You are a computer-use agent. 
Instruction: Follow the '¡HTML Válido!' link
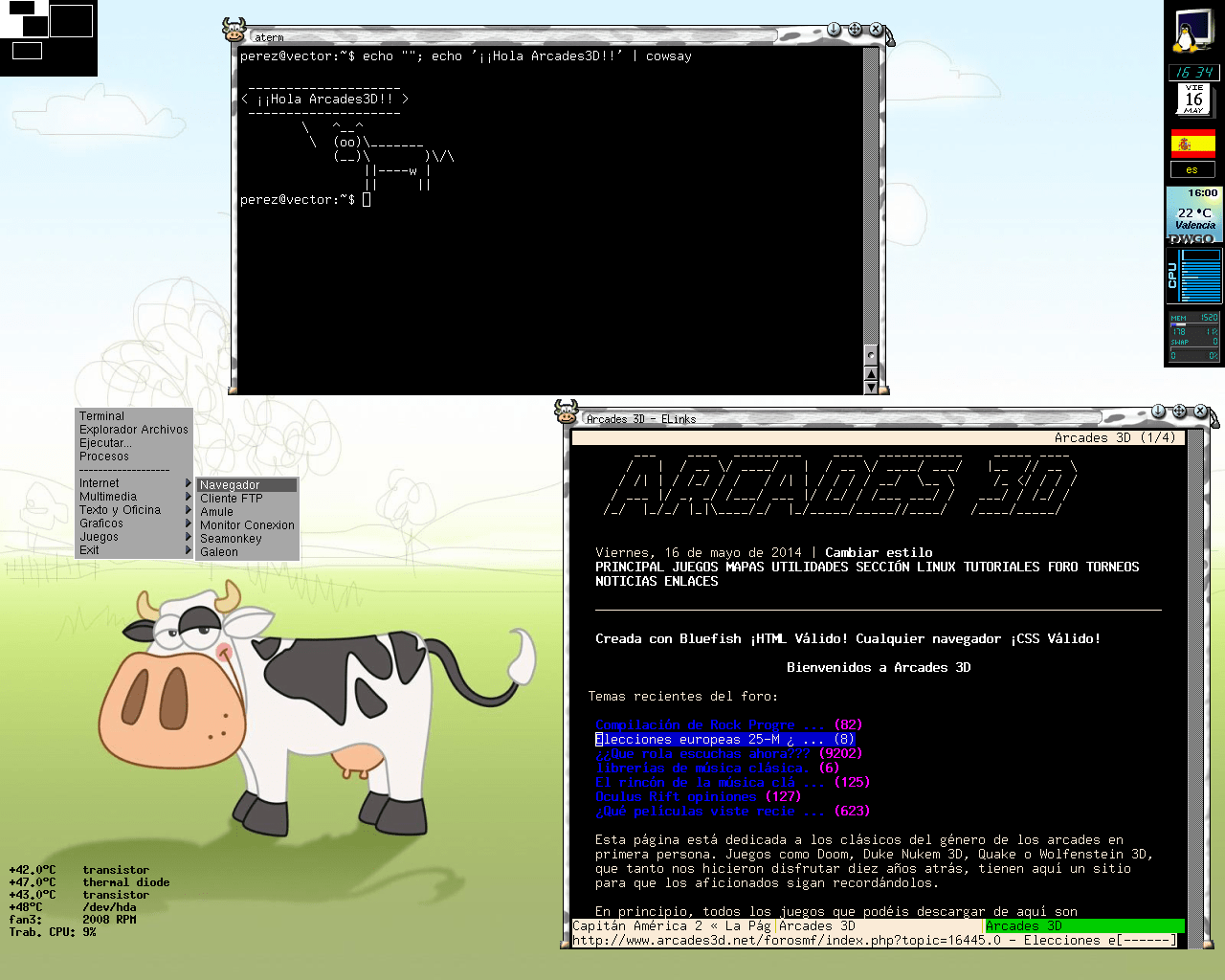[798, 639]
